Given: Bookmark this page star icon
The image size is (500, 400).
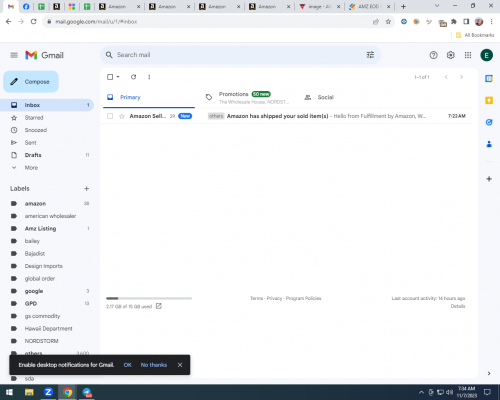Looking at the screenshot, I should coord(388,22).
